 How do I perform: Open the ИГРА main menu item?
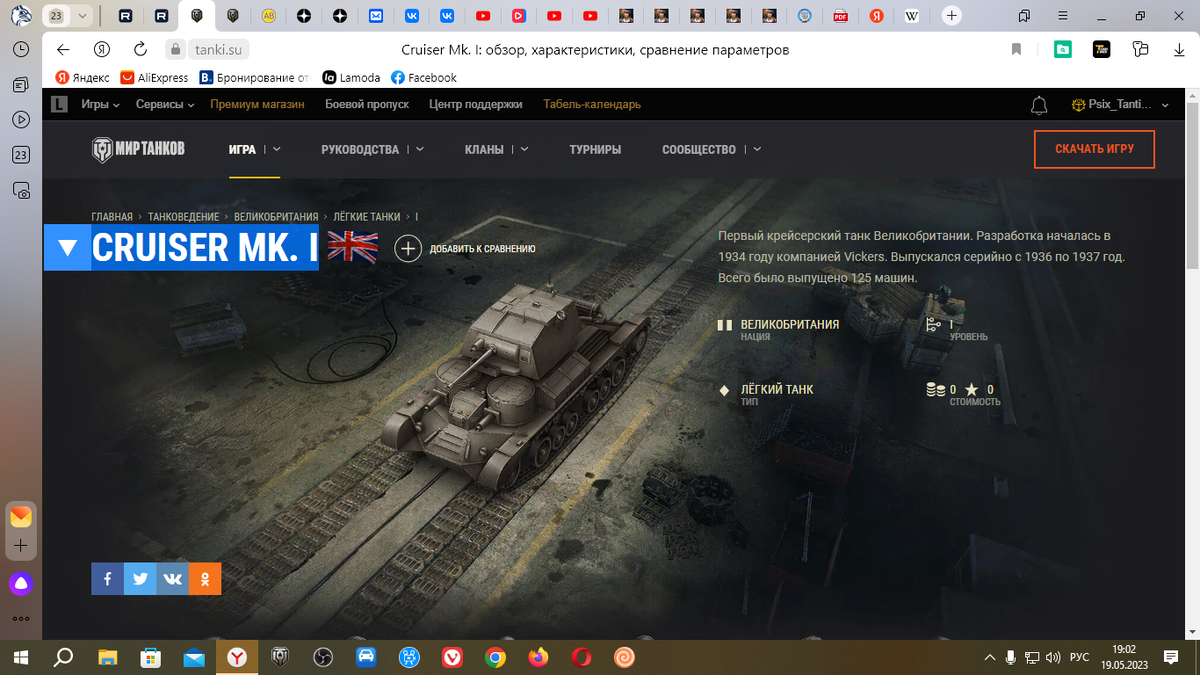(x=242, y=149)
